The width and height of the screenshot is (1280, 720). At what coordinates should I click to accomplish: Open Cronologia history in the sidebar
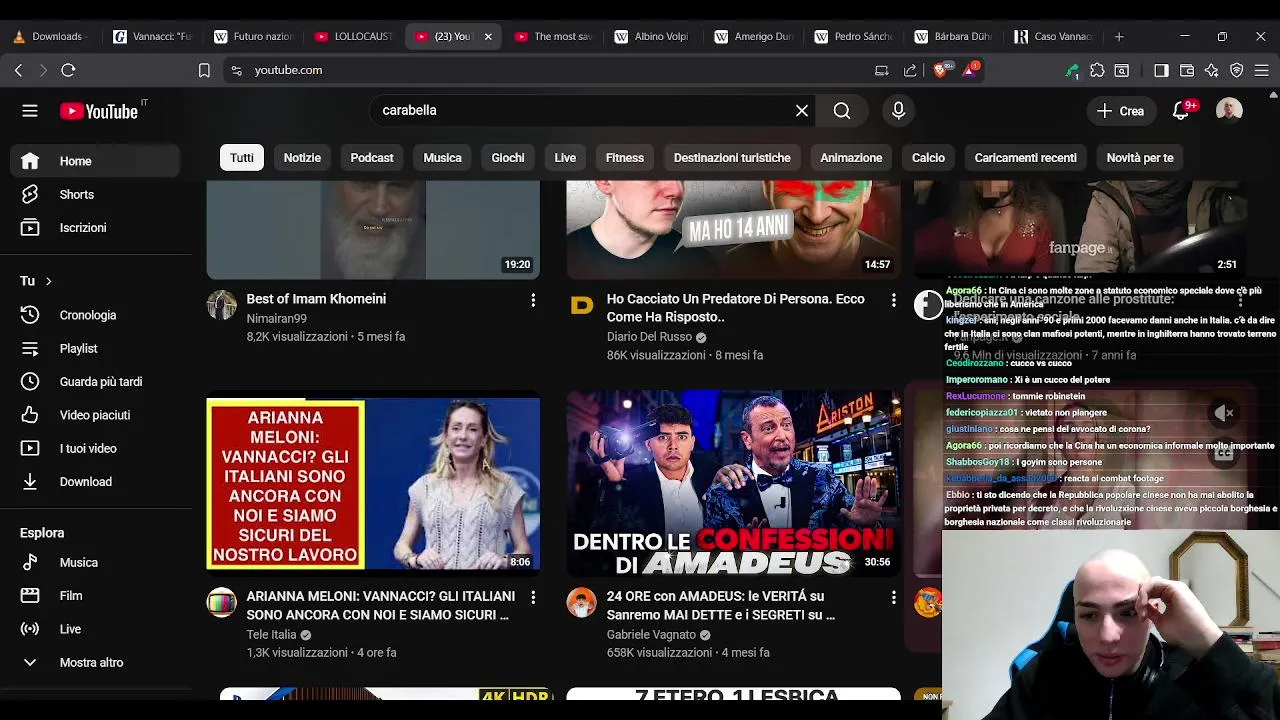(x=97, y=315)
